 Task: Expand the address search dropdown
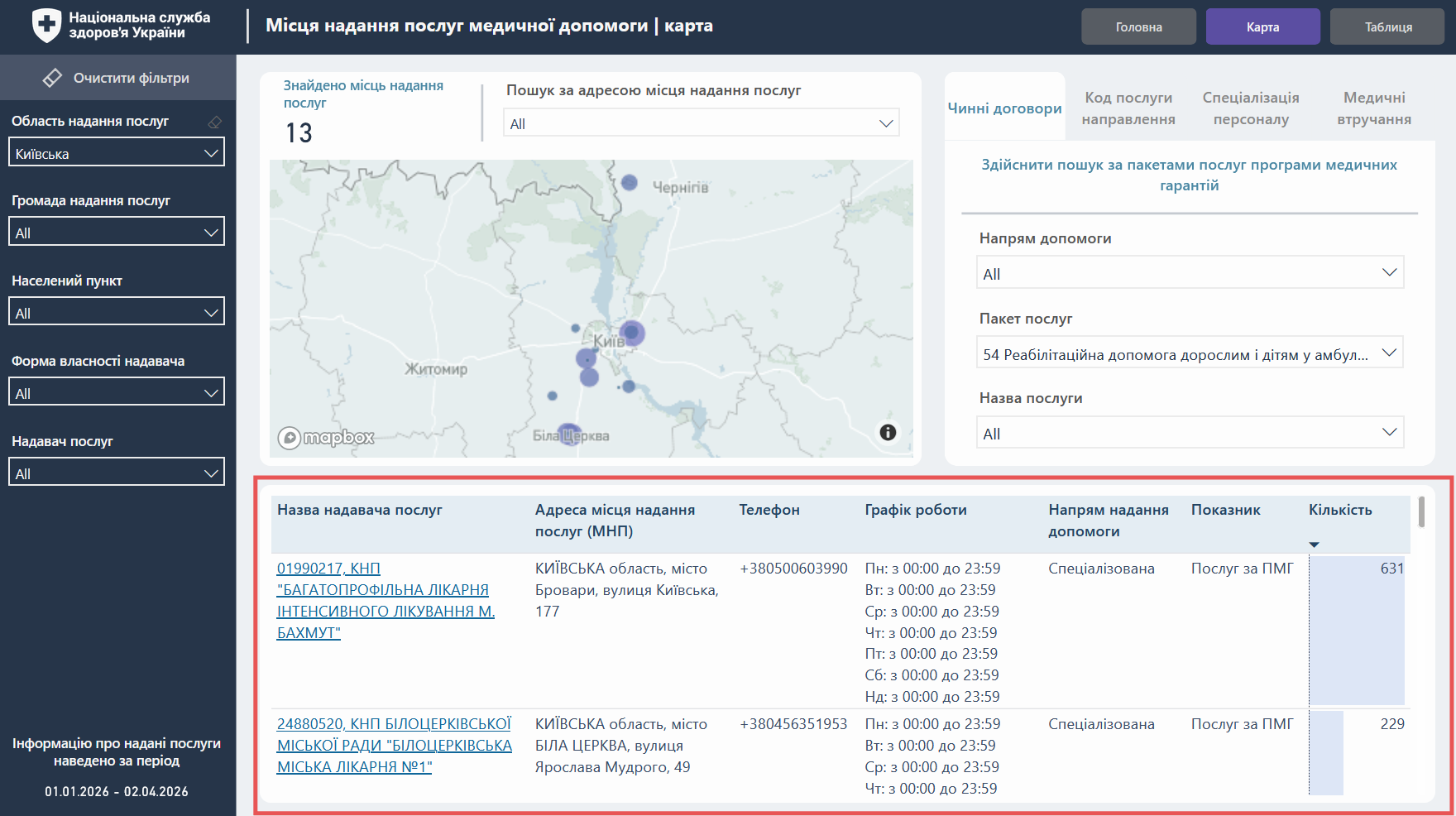[701, 123]
